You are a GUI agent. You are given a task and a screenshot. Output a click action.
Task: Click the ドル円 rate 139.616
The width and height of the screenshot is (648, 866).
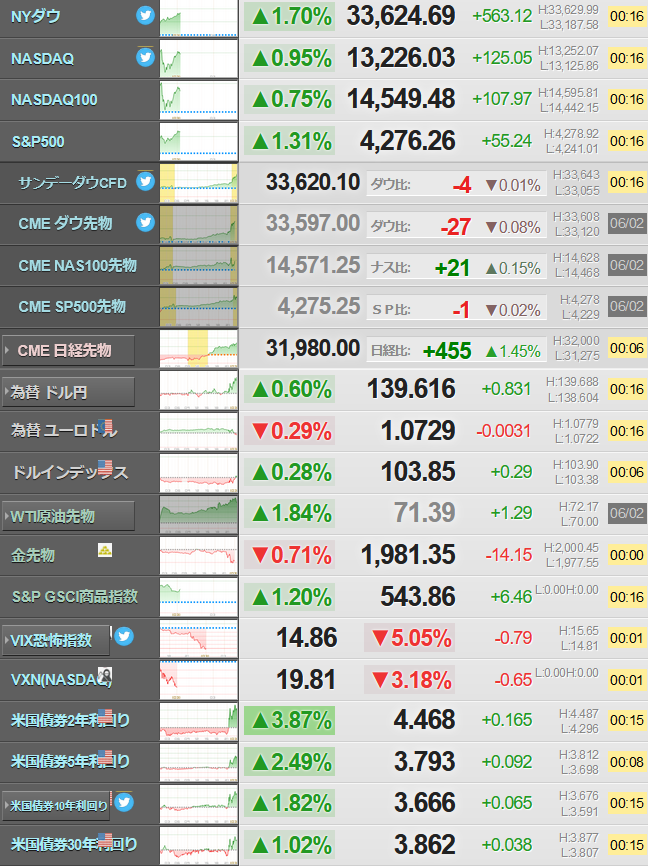pos(412,389)
